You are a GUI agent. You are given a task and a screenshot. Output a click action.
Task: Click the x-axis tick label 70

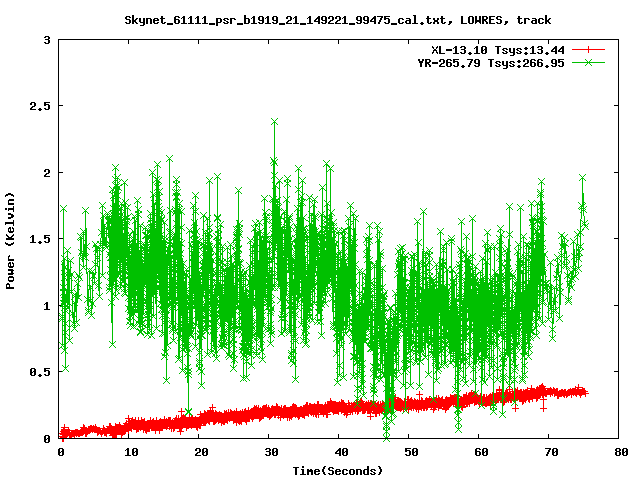click(x=551, y=452)
